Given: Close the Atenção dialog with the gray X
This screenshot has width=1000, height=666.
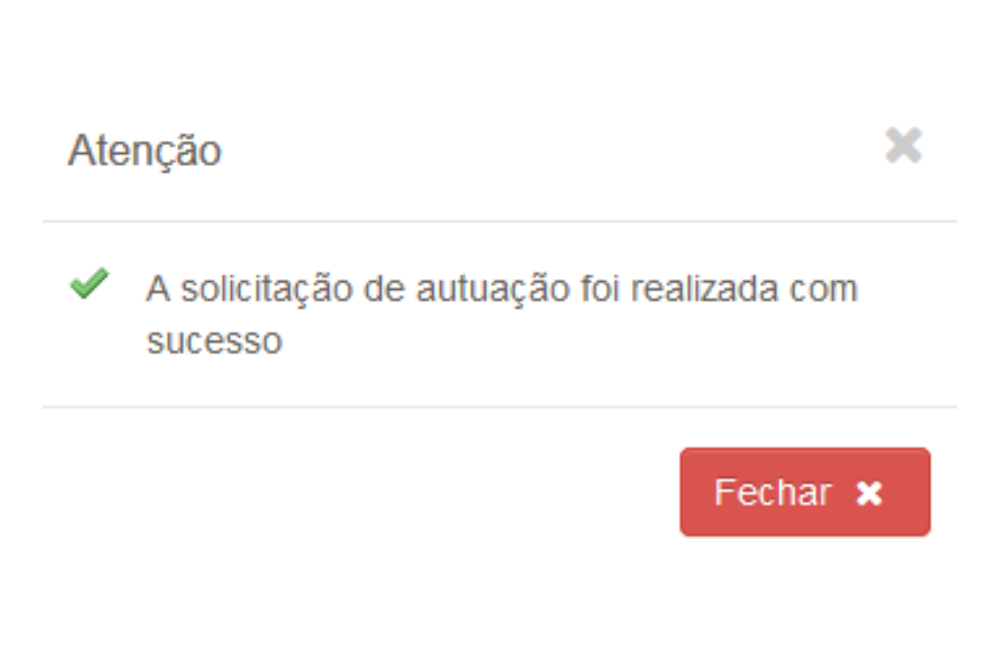Looking at the screenshot, I should [904, 145].
